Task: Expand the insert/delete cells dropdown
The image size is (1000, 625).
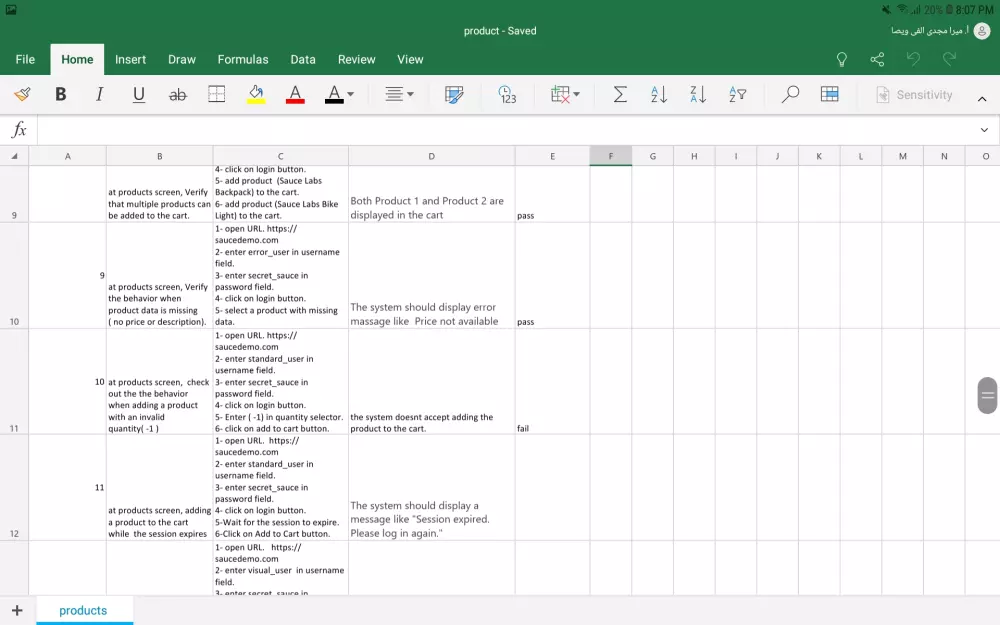Action: 565,95
